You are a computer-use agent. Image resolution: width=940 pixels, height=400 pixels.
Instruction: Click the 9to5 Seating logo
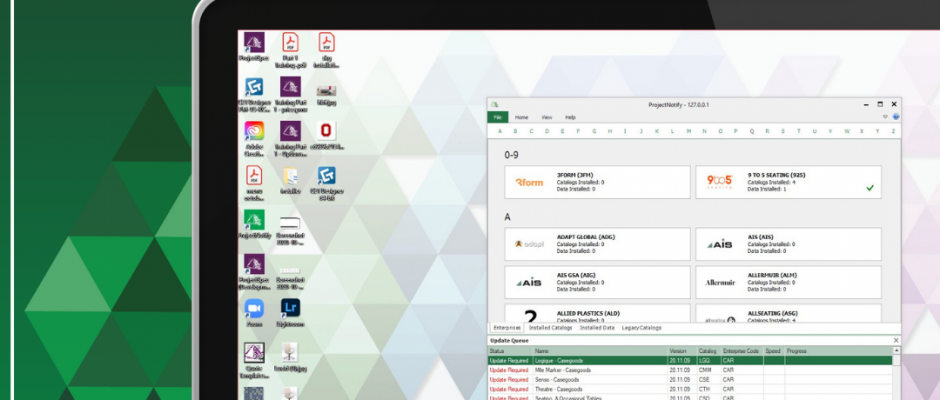pyautogui.click(x=719, y=182)
